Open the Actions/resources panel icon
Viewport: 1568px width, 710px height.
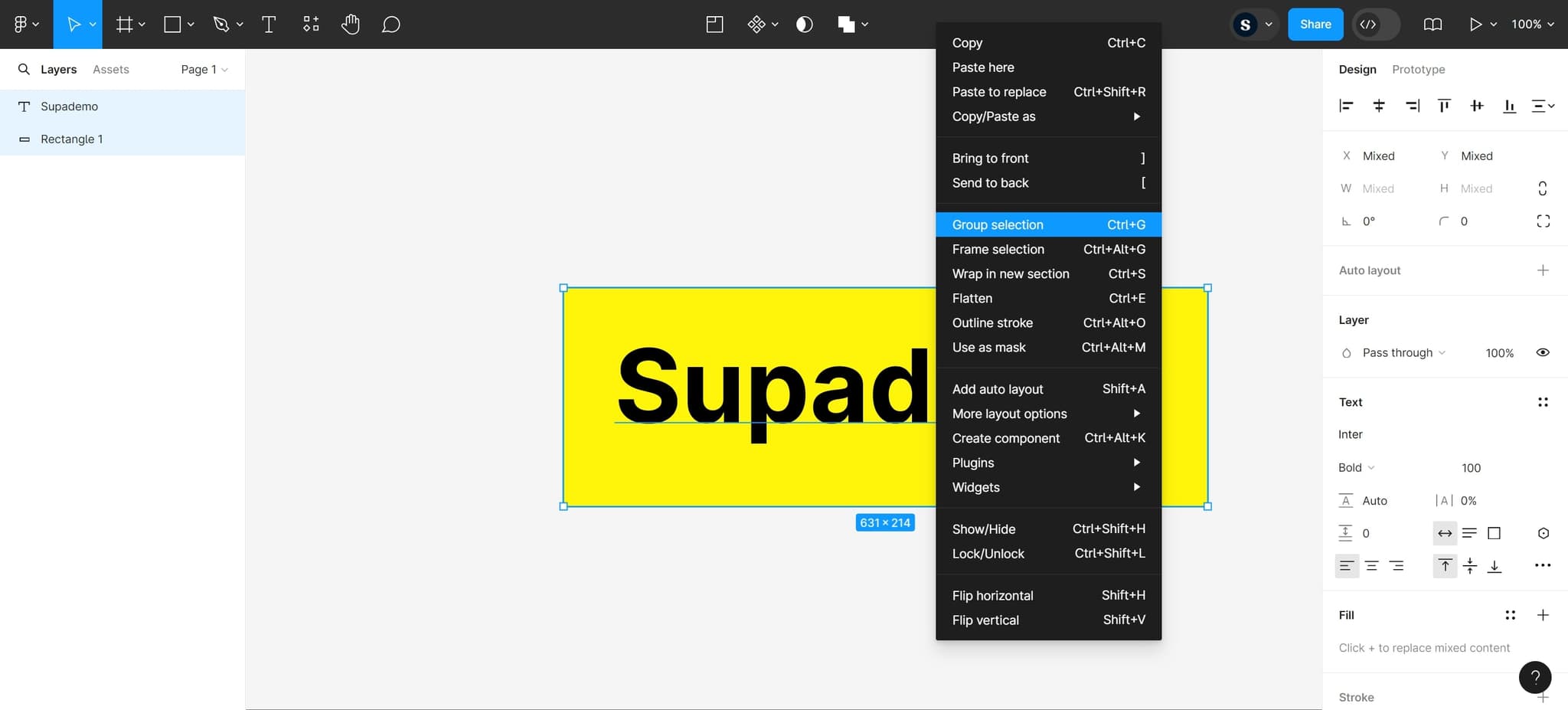coord(311,24)
